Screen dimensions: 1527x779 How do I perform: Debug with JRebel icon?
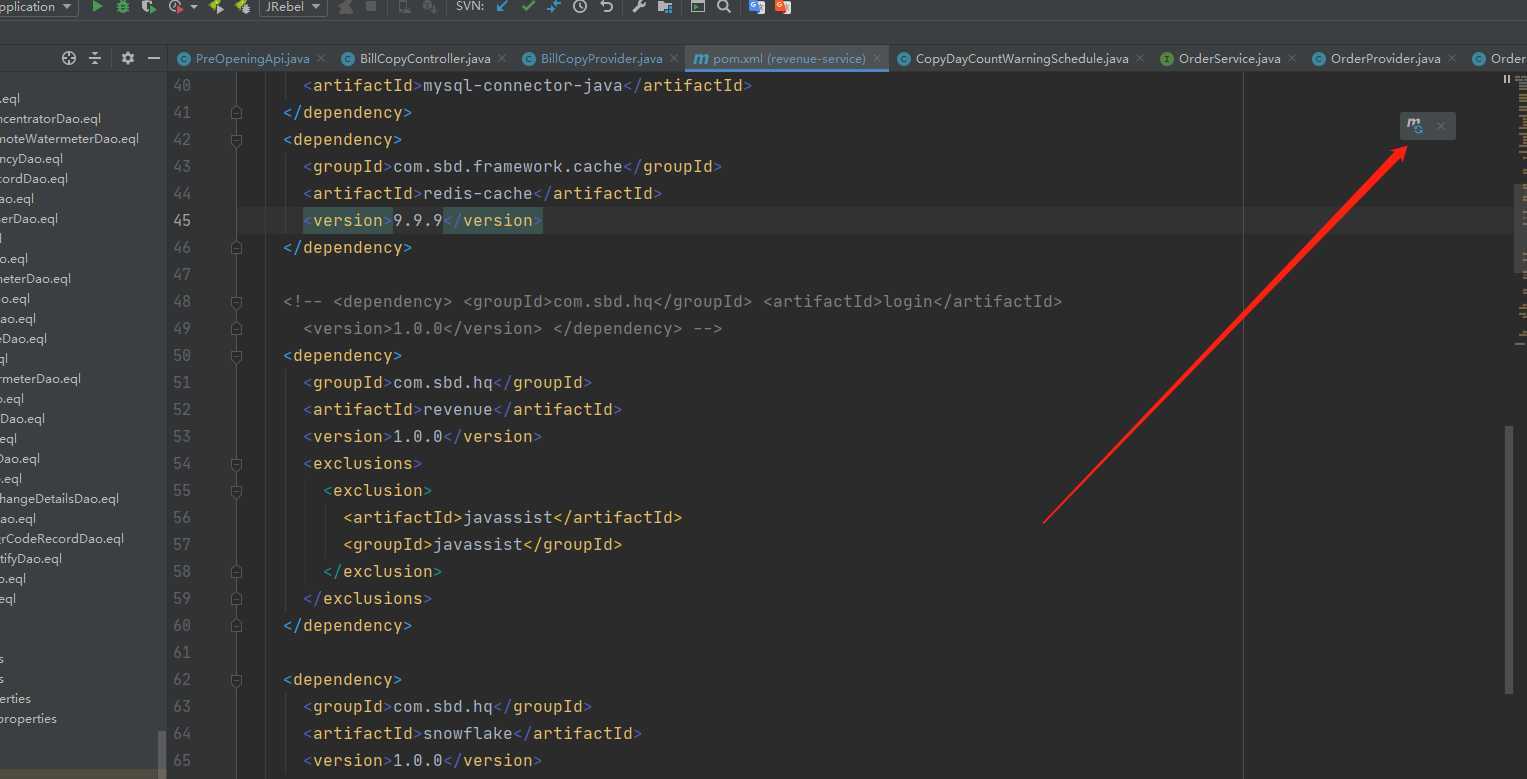(242, 7)
